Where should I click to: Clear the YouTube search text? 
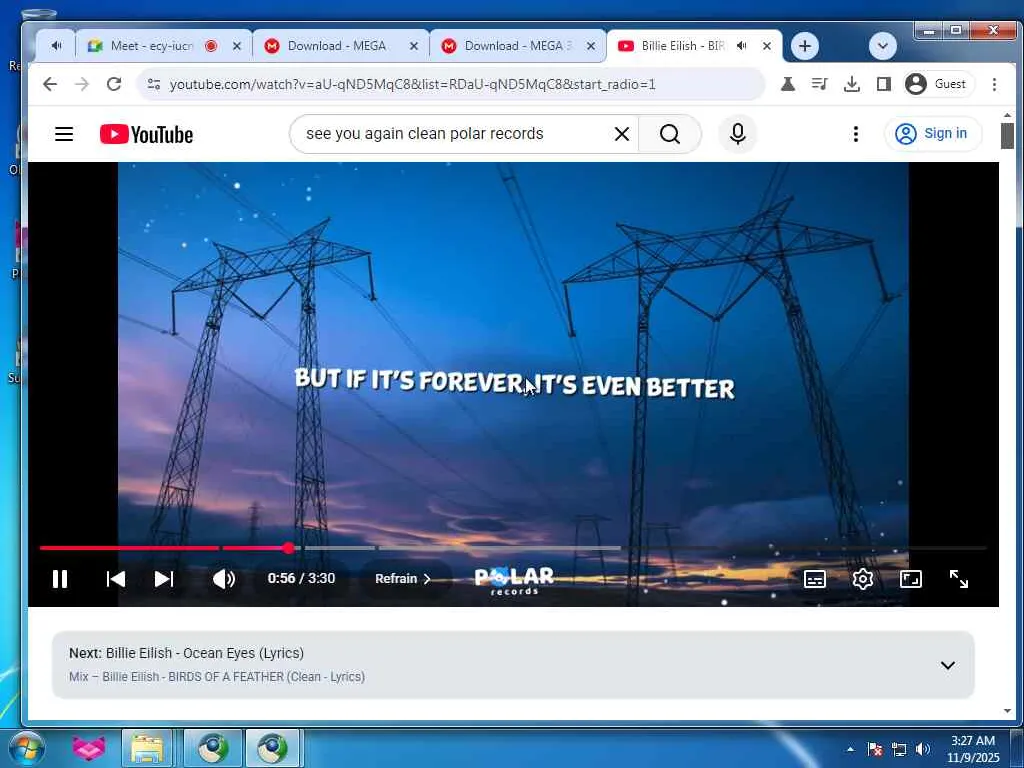(x=622, y=134)
